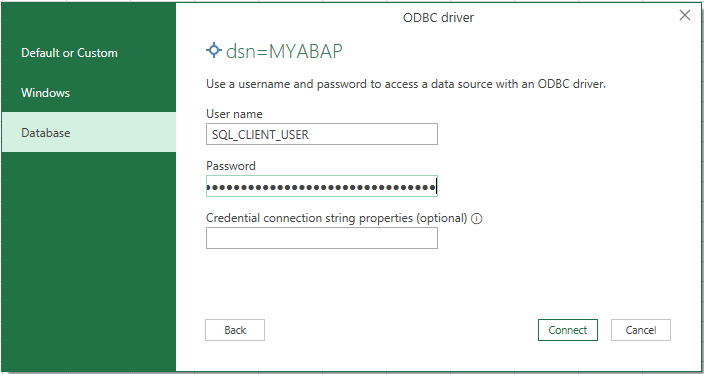Click the User name input field
Image resolution: width=704 pixels, height=374 pixels.
321,134
